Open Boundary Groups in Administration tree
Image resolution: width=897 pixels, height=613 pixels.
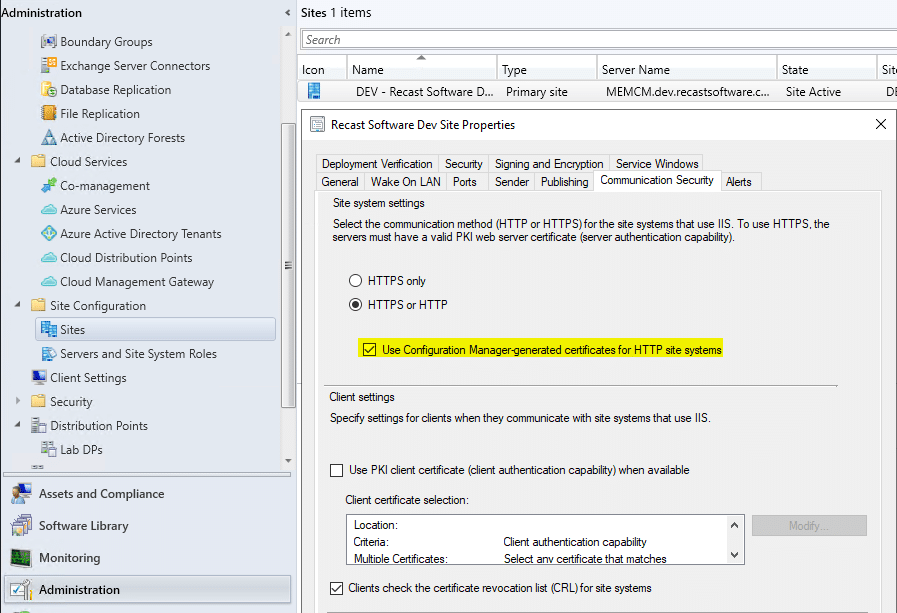100,41
